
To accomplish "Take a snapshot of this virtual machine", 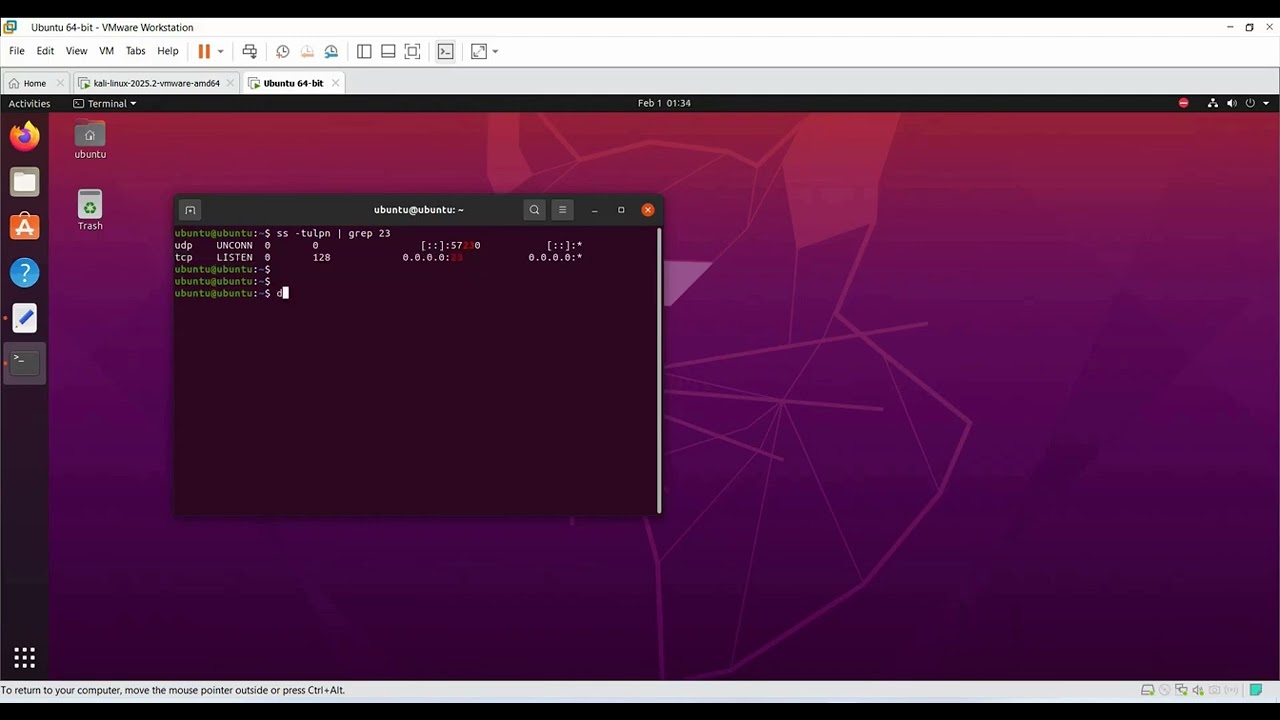I will pos(283,51).
